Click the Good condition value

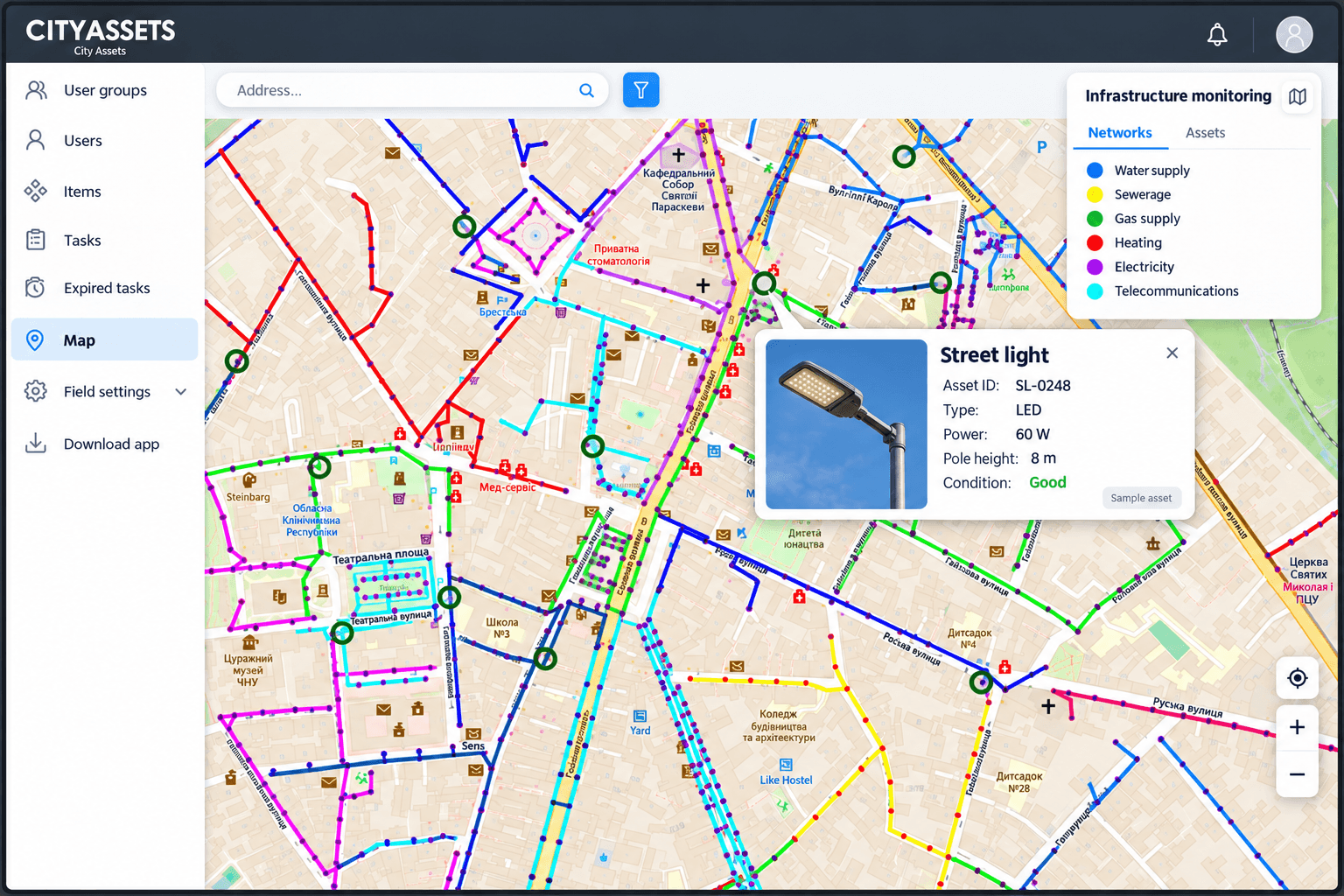click(x=1047, y=483)
